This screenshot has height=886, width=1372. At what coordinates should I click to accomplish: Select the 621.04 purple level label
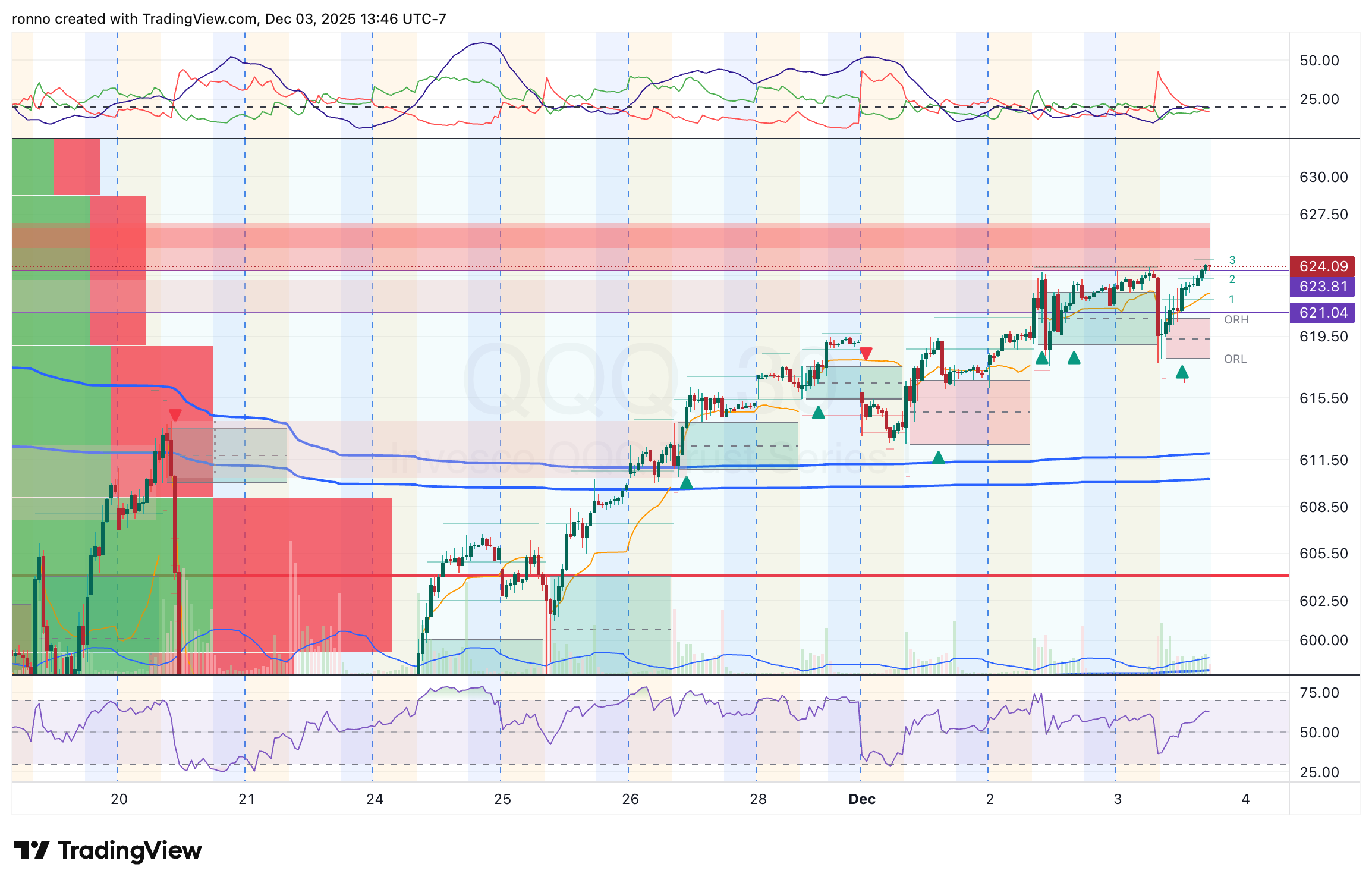(1323, 313)
